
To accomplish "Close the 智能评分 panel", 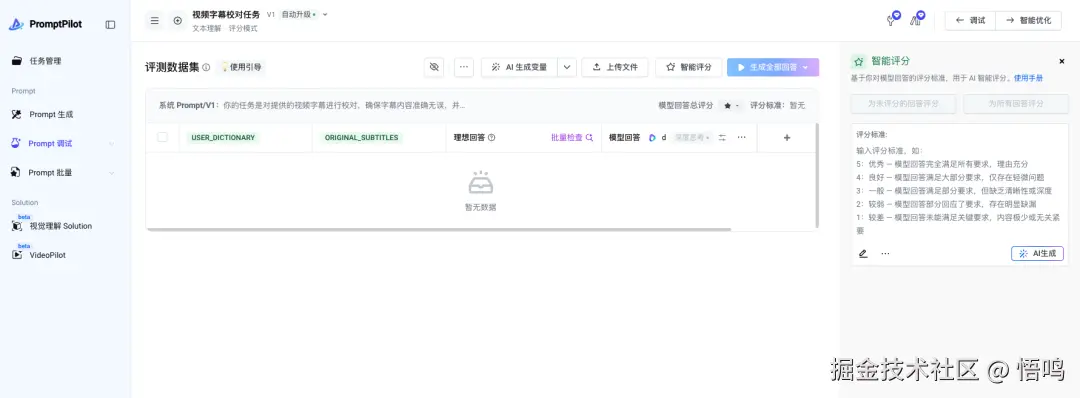I will click(x=1061, y=61).
